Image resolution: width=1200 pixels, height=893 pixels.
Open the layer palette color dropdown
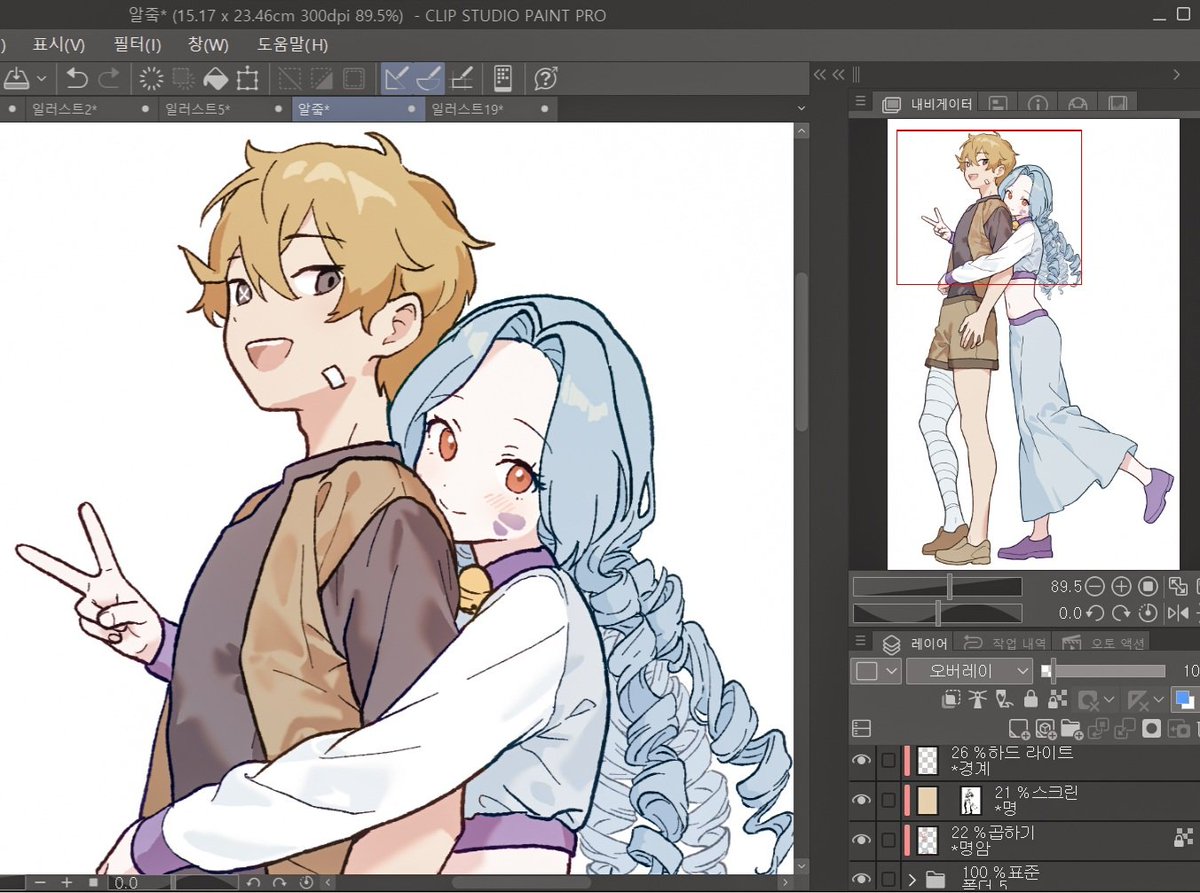click(x=876, y=671)
